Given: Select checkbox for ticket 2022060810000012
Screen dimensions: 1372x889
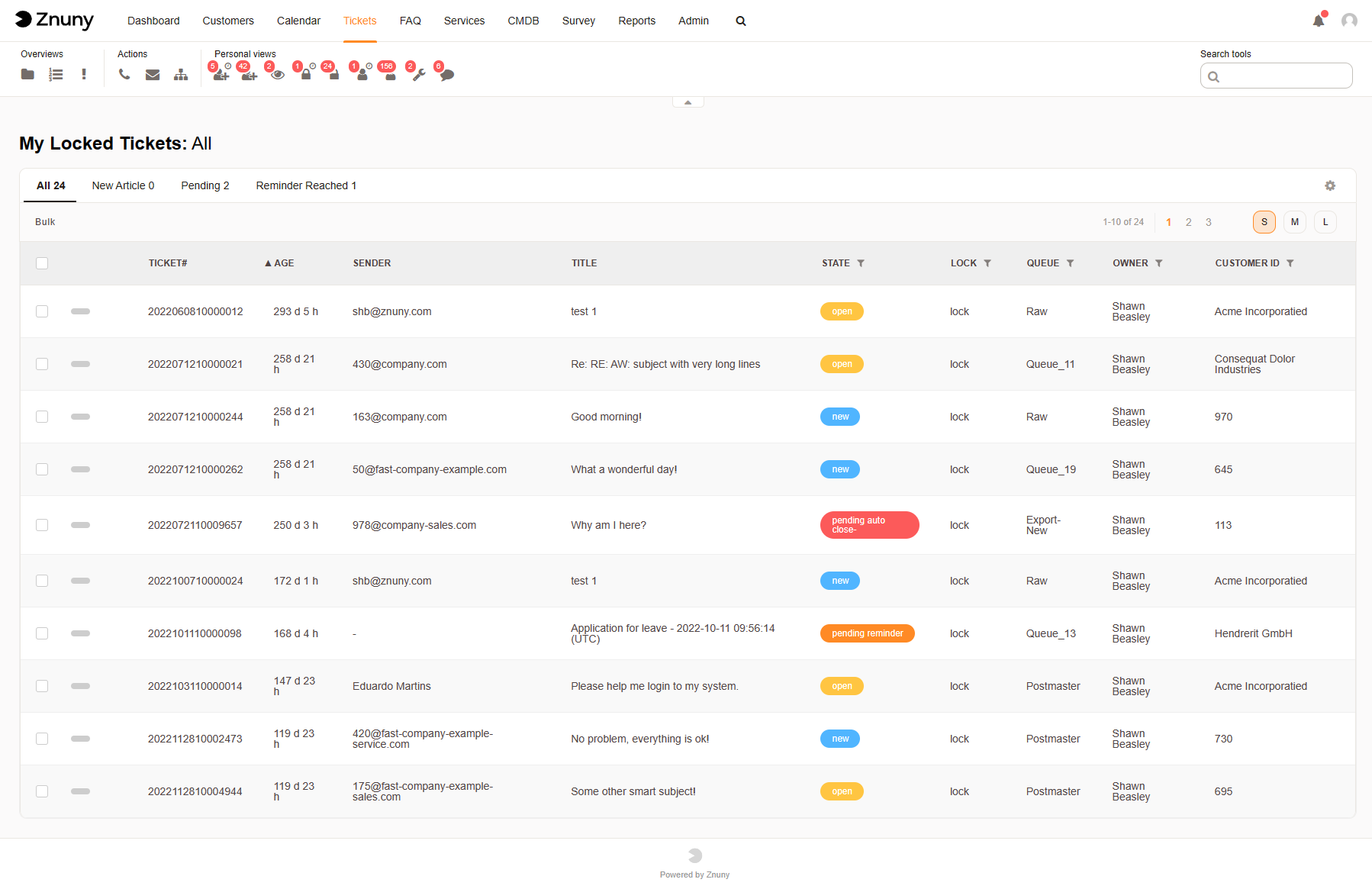Looking at the screenshot, I should (42, 311).
